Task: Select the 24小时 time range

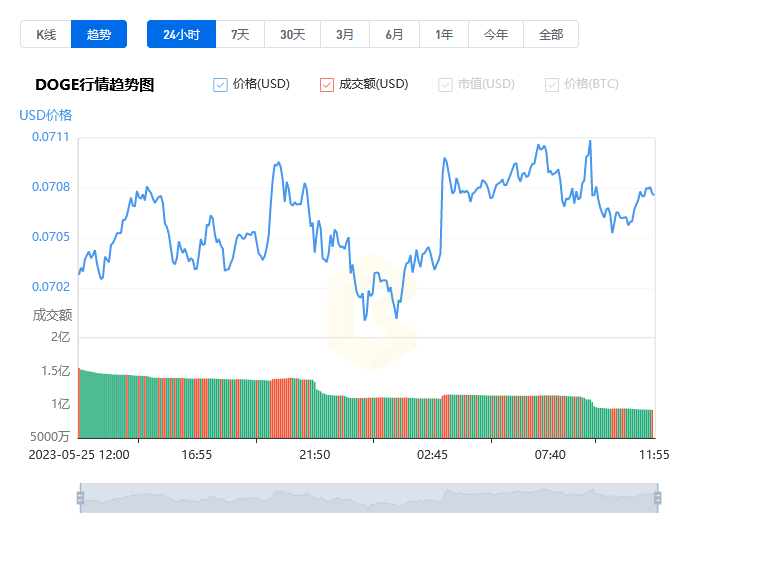Action: tap(181, 34)
